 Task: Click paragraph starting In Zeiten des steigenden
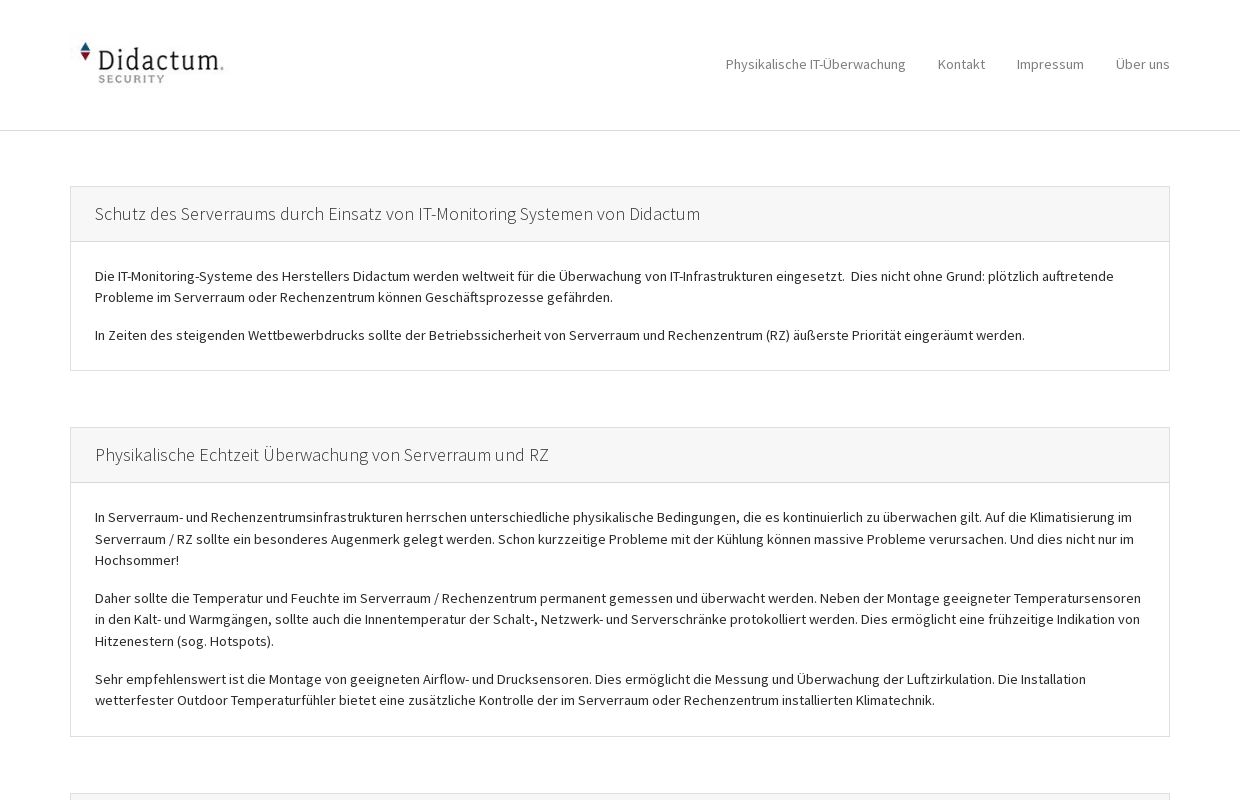(x=560, y=335)
